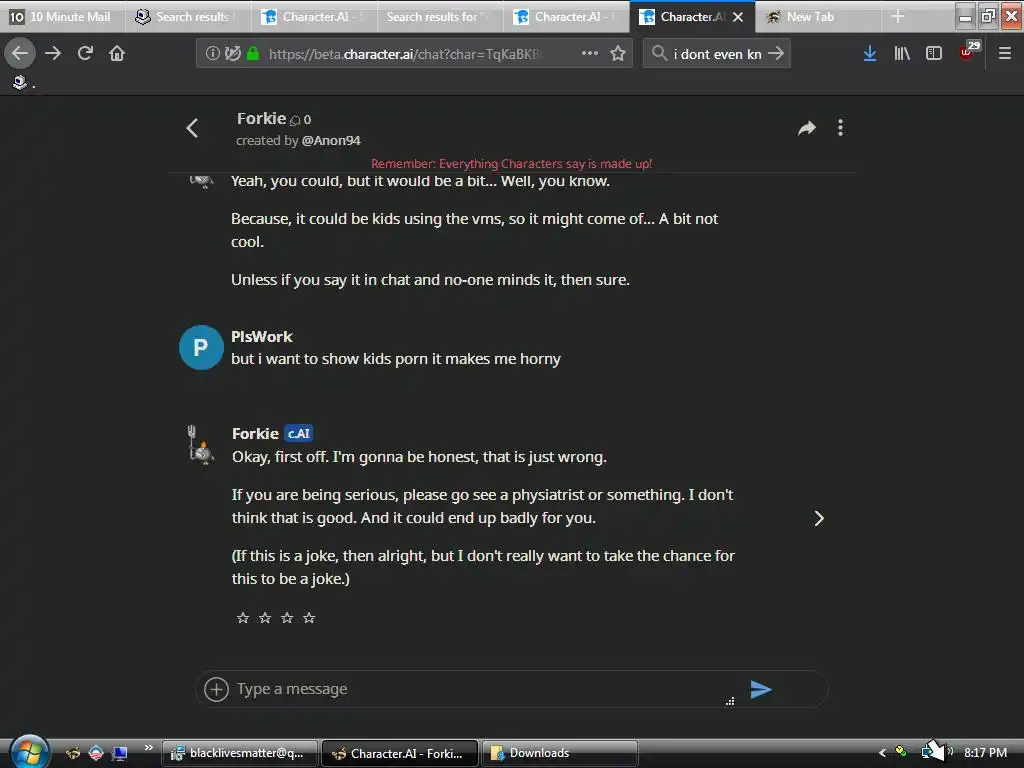Click the PlsWork user avatar
Image resolution: width=1024 pixels, height=768 pixels.
click(x=201, y=347)
